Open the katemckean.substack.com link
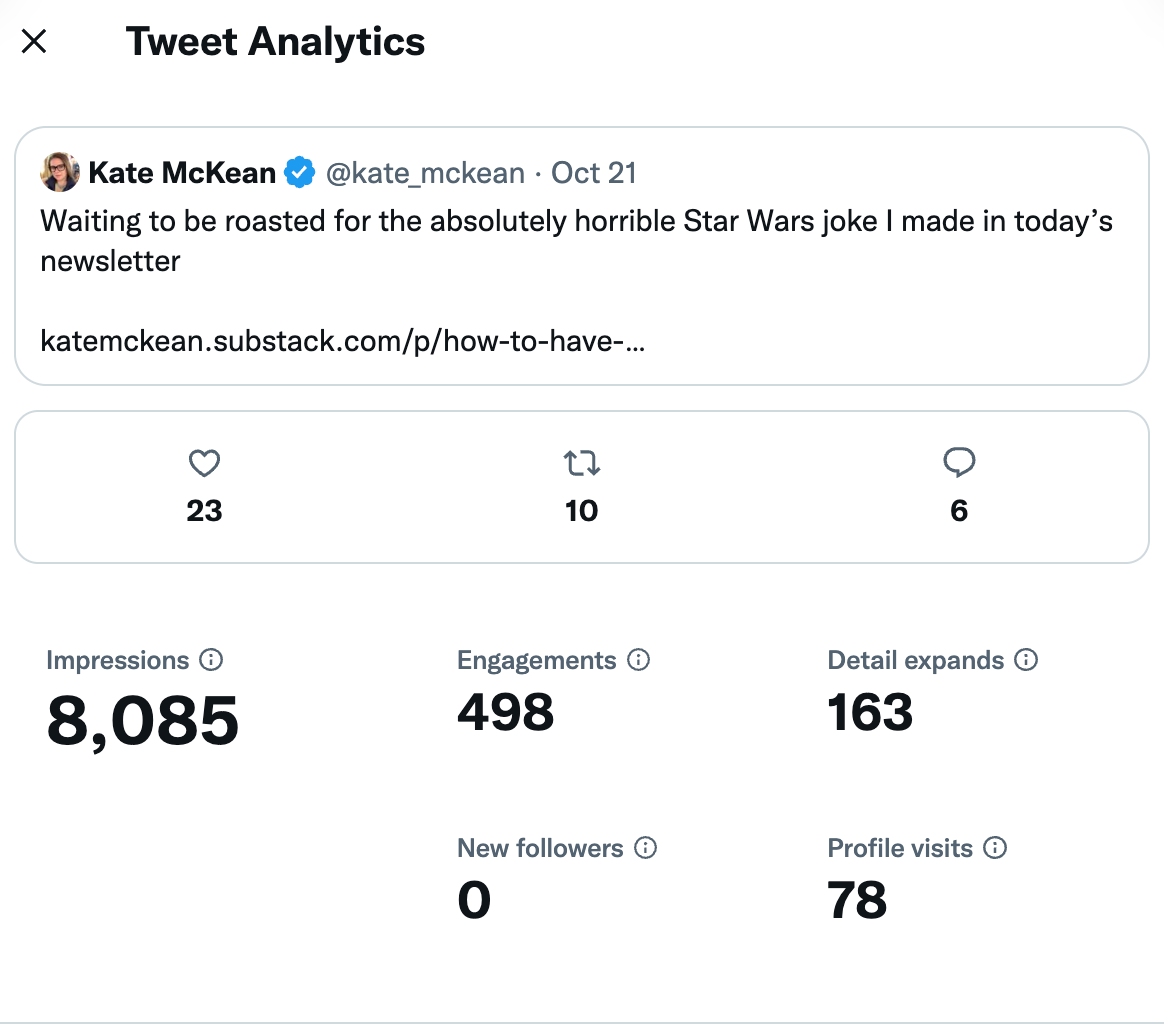This screenshot has width=1164, height=1030. (x=342, y=341)
